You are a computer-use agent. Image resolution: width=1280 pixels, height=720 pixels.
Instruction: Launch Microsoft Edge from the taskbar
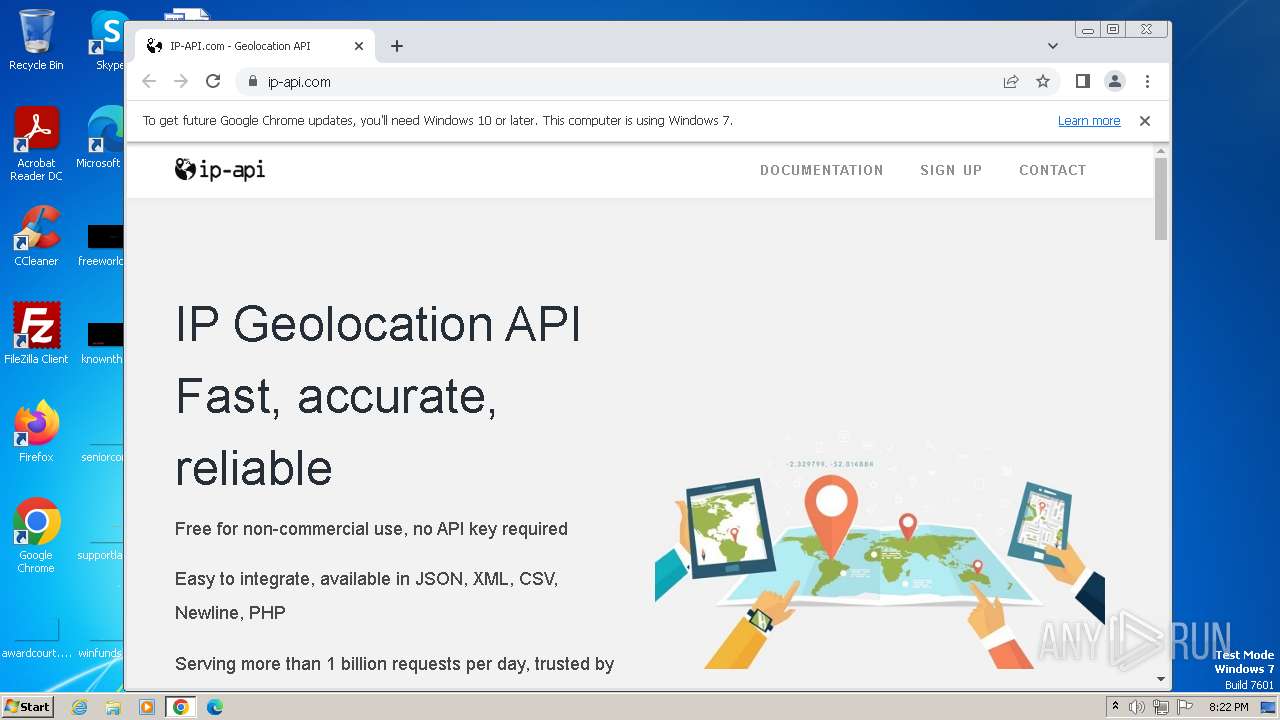(x=215, y=707)
